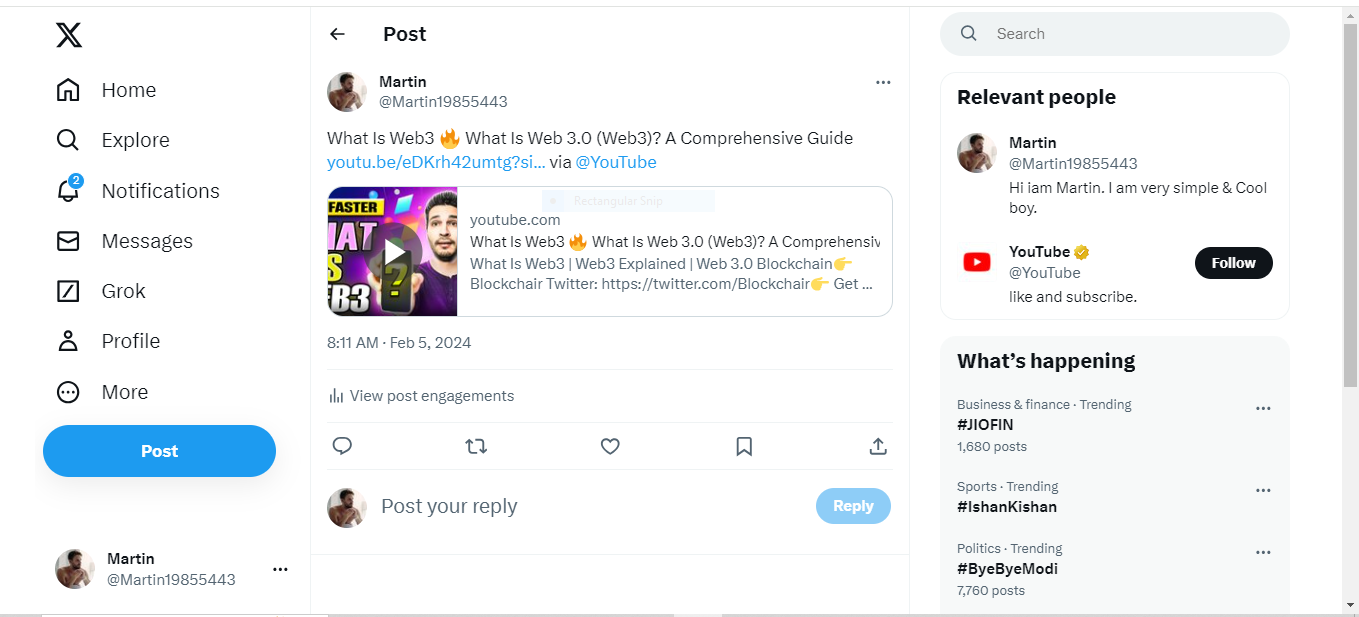The width and height of the screenshot is (1359, 617).
Task: Open the Notifications bell icon
Action: point(68,190)
